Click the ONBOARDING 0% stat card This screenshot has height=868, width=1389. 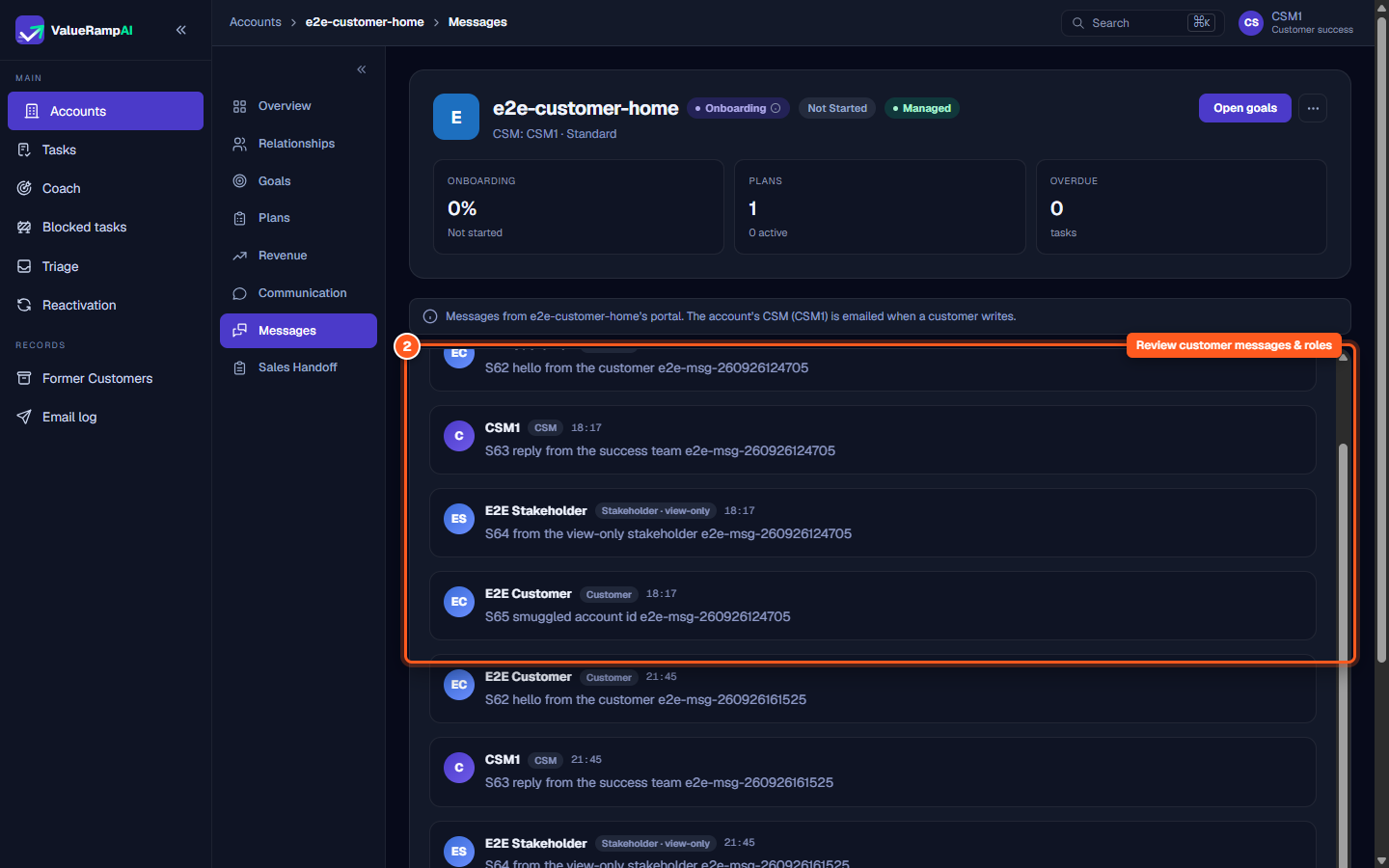click(578, 206)
